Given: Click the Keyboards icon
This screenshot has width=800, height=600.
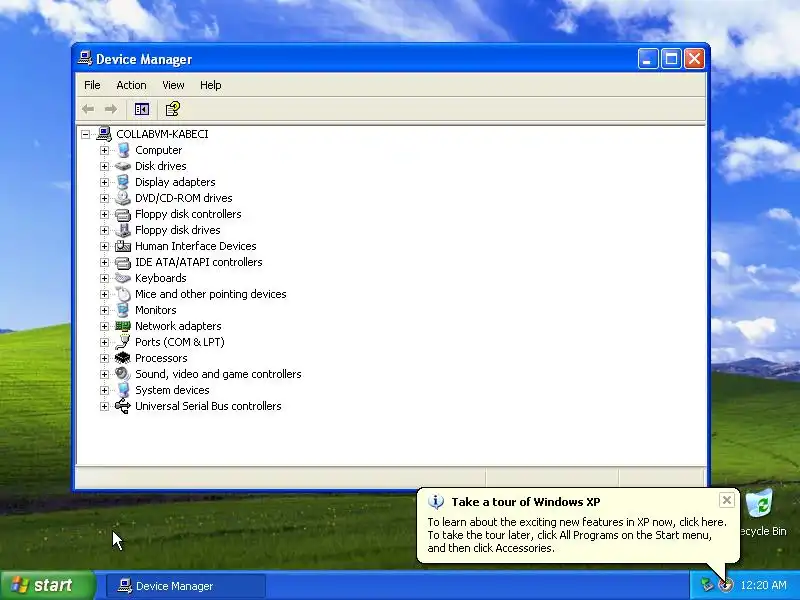Looking at the screenshot, I should pyautogui.click(x=123, y=278).
